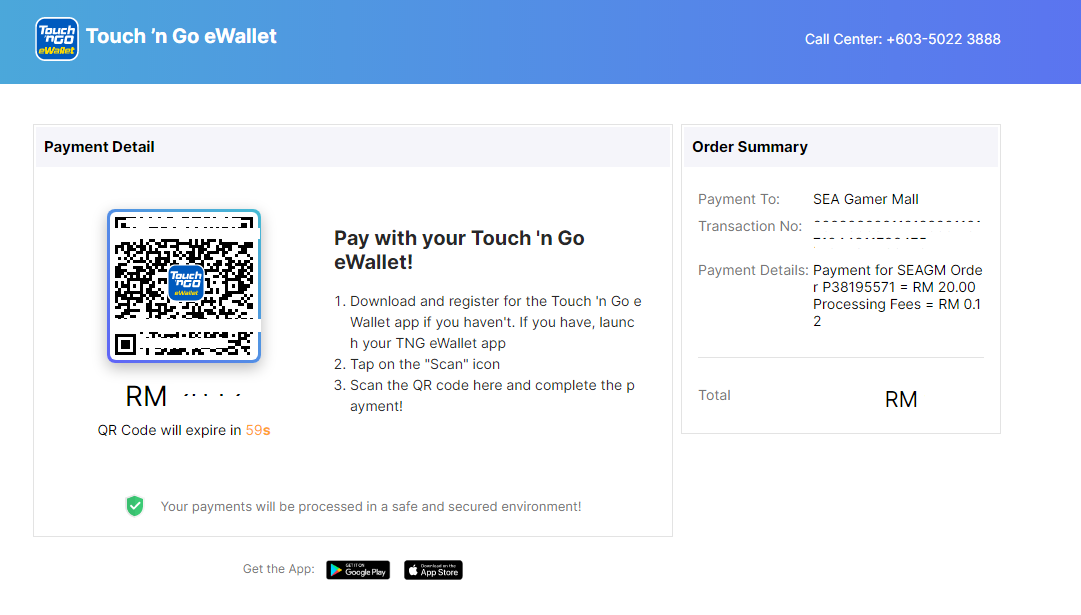Click the Touch 'n Go logo inside QR code
Viewport: 1081px width, 615px height.
click(186, 283)
